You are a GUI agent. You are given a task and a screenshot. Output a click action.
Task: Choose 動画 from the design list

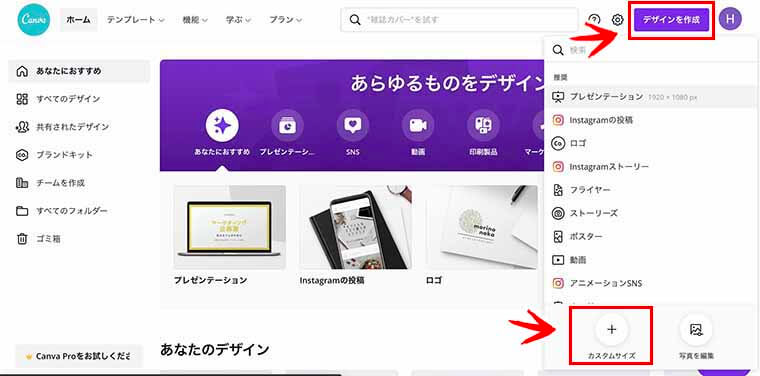650,260
